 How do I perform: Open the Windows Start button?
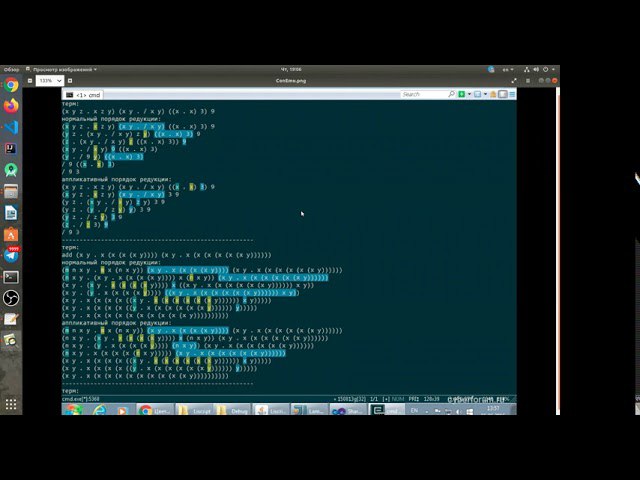(x=73, y=410)
